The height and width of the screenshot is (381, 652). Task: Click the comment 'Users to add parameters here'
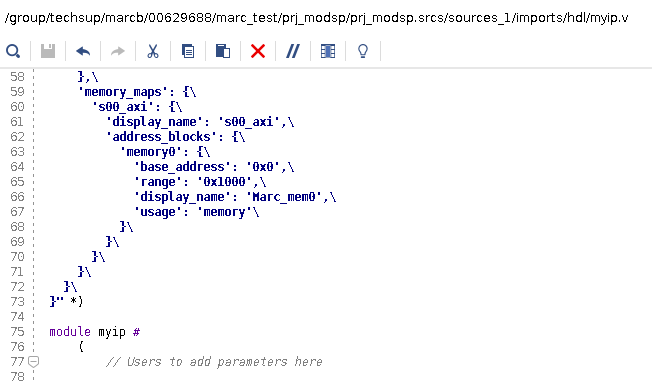click(214, 361)
